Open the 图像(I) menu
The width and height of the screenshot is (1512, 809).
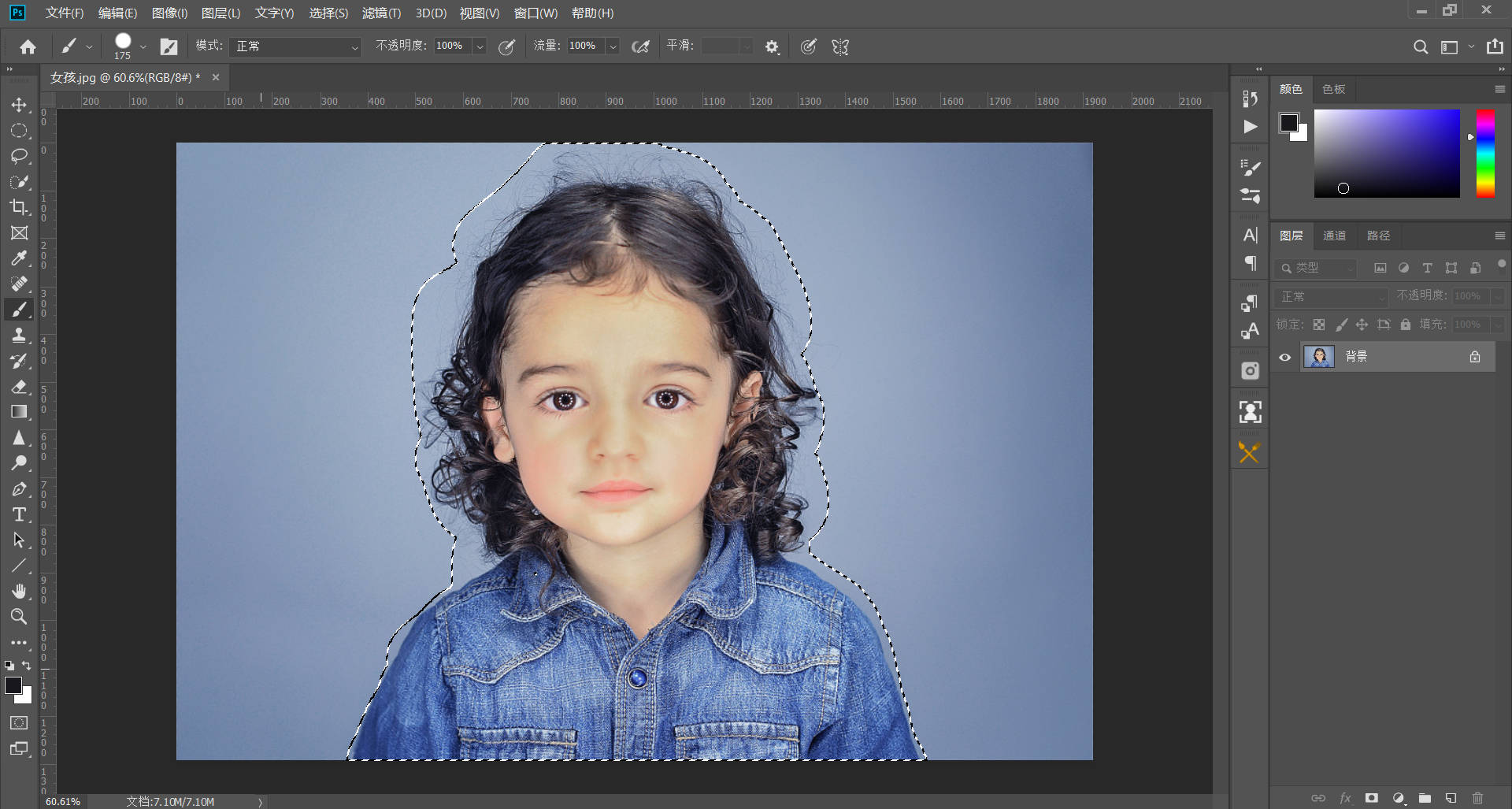coord(169,13)
